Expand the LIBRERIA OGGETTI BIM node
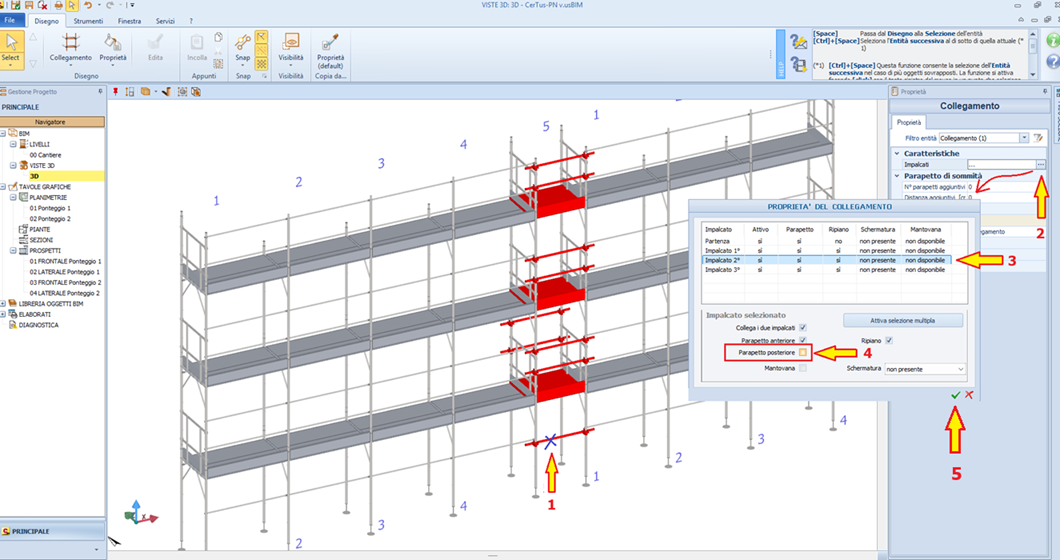1060x560 pixels. [x=5, y=303]
